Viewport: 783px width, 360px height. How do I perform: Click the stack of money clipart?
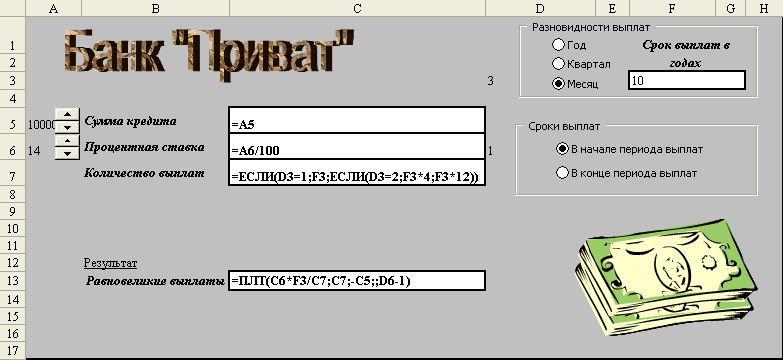(x=665, y=277)
